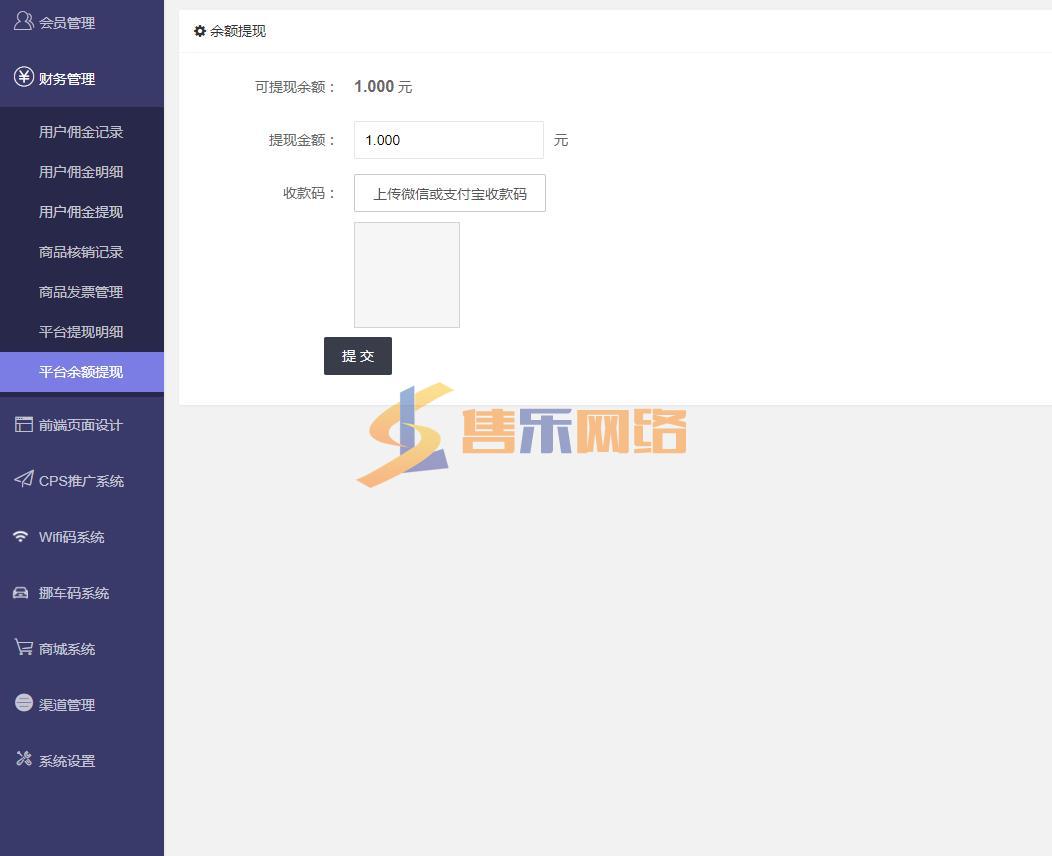This screenshot has width=1052, height=856.
Task: Expand the 前端页面设计 menu
Action: tap(82, 425)
